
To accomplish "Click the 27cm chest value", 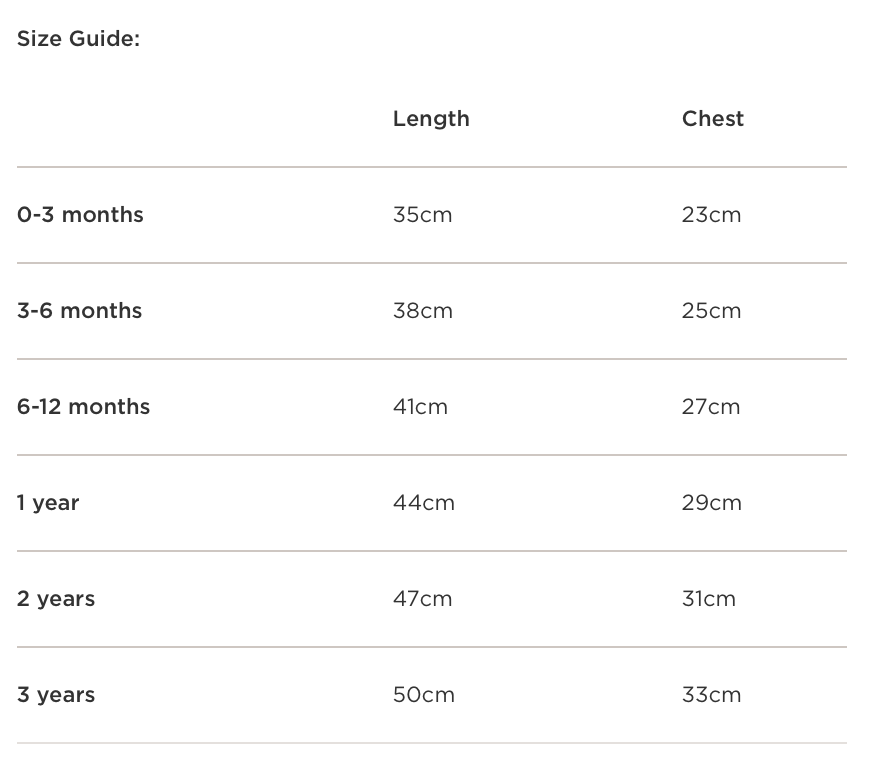I will (x=712, y=407).
